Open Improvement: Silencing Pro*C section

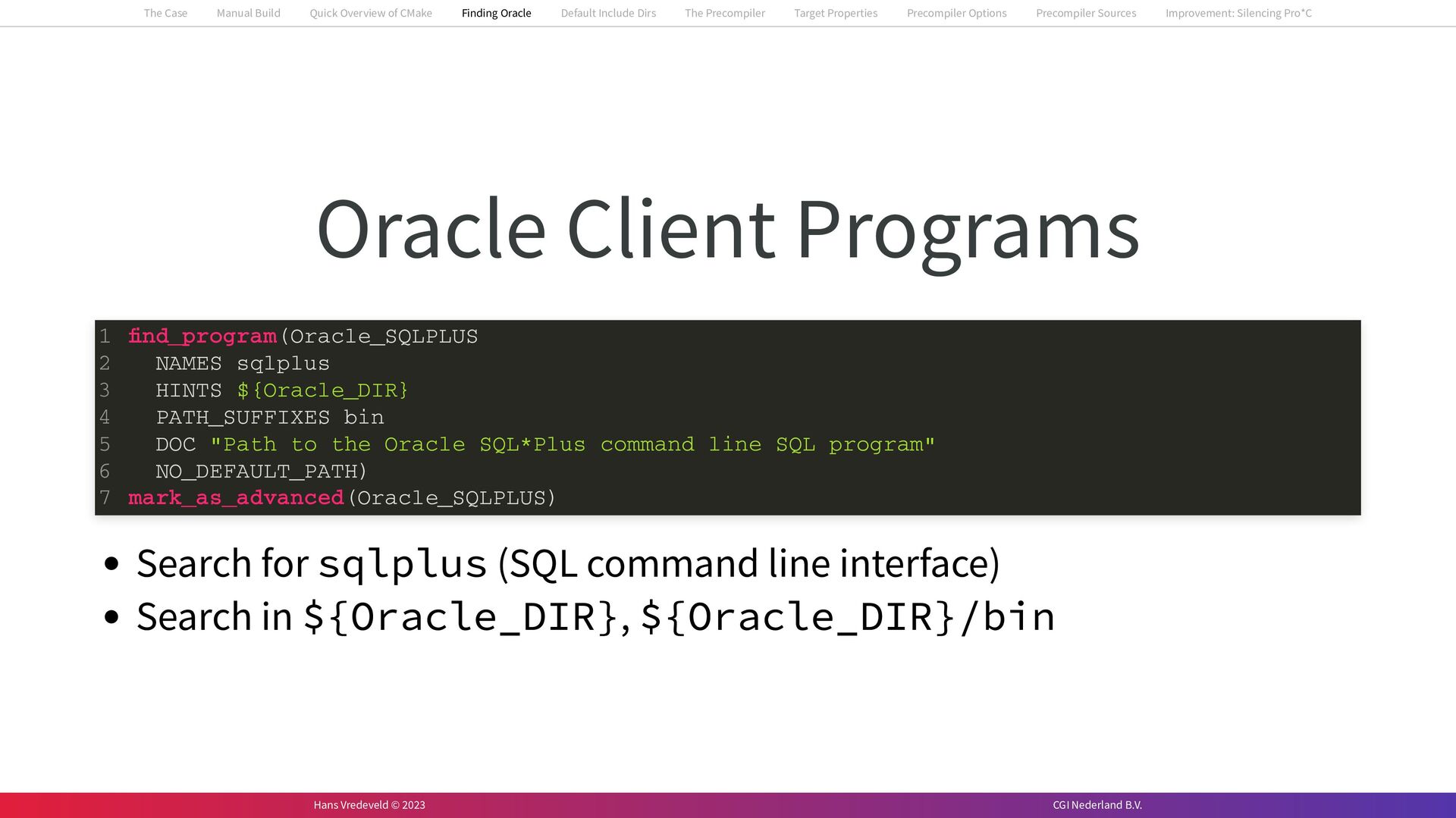[1238, 13]
